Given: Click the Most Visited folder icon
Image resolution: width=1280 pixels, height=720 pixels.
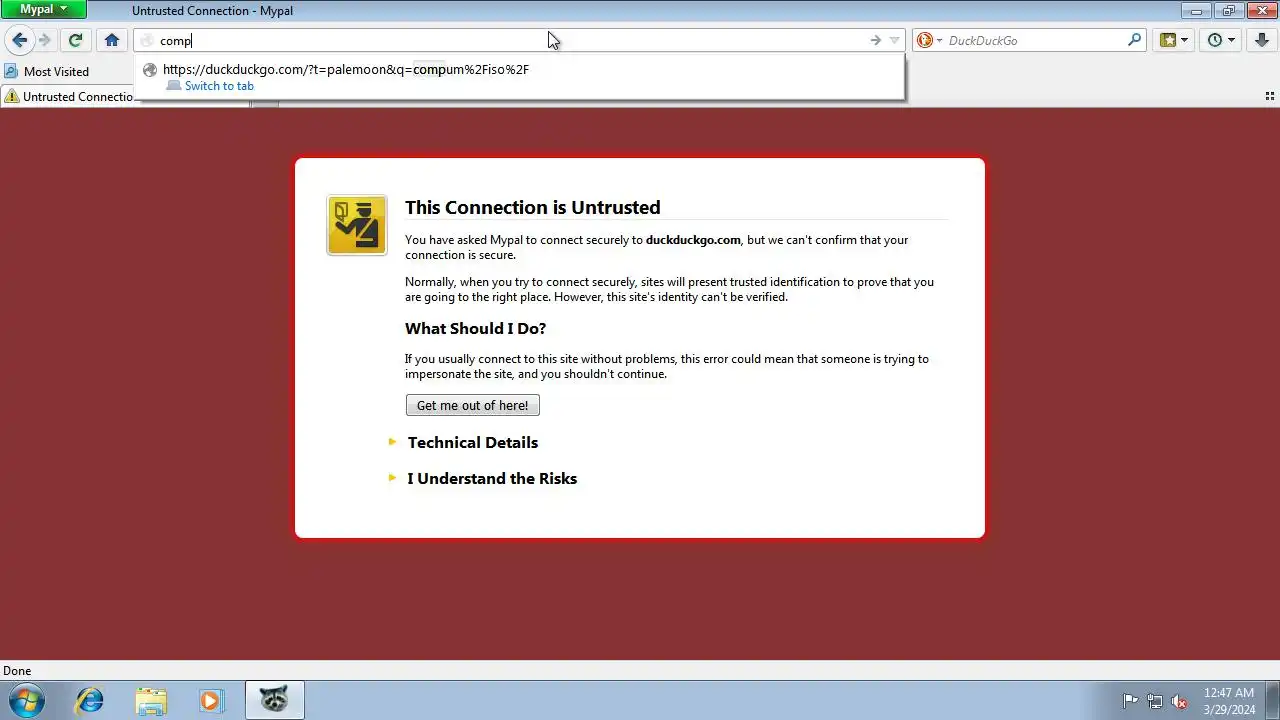Looking at the screenshot, I should pos(11,71).
